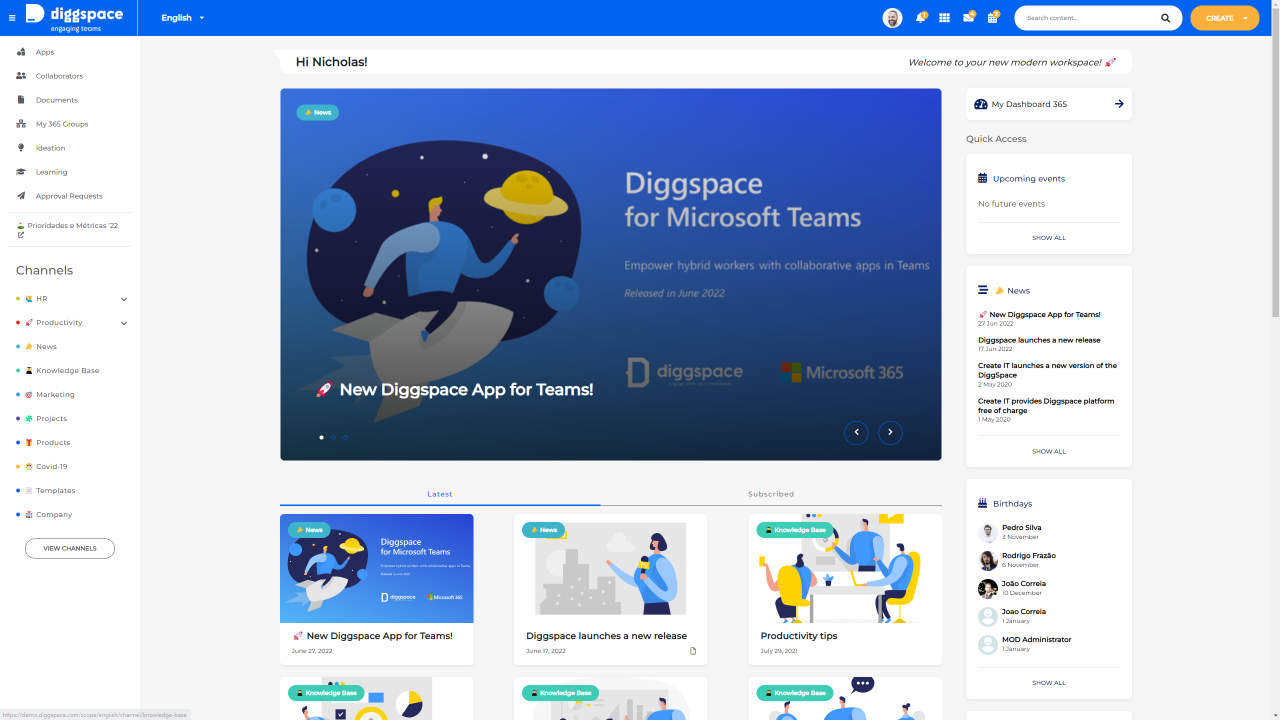Screen dimensions: 1280x720
Task: Select the second carousel dot indicator
Action: (333, 437)
